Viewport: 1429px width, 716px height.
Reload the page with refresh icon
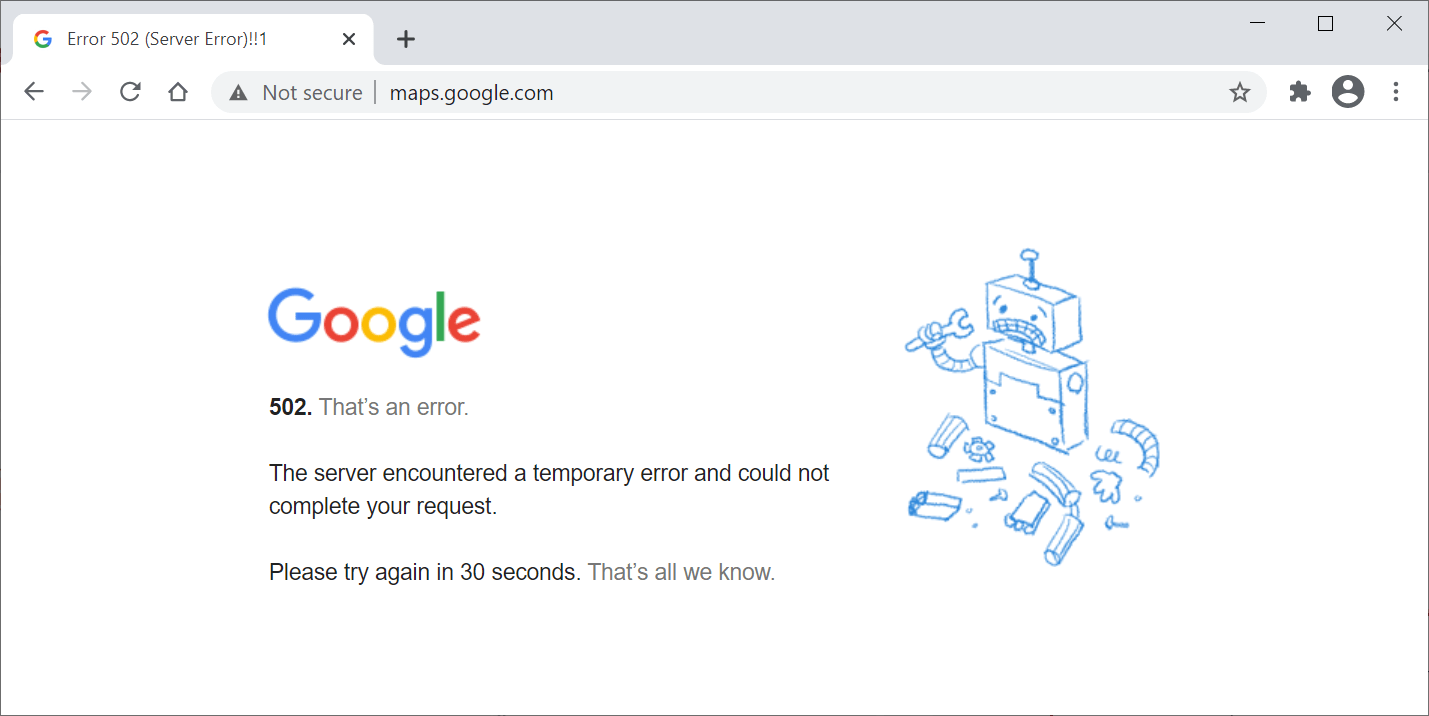[130, 92]
